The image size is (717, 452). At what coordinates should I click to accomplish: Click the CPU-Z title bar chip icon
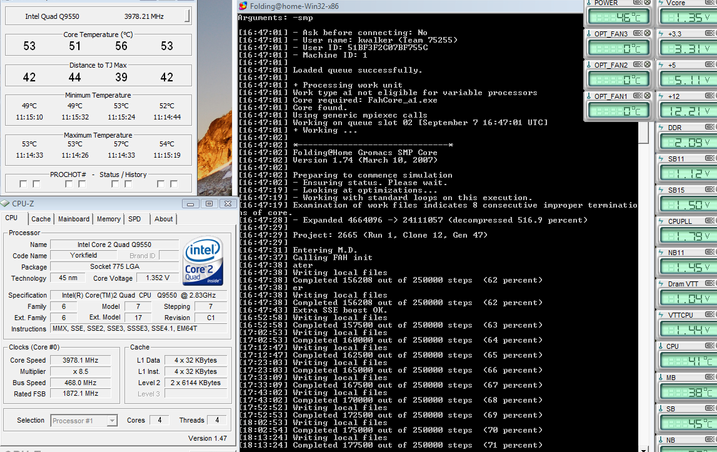[5, 204]
